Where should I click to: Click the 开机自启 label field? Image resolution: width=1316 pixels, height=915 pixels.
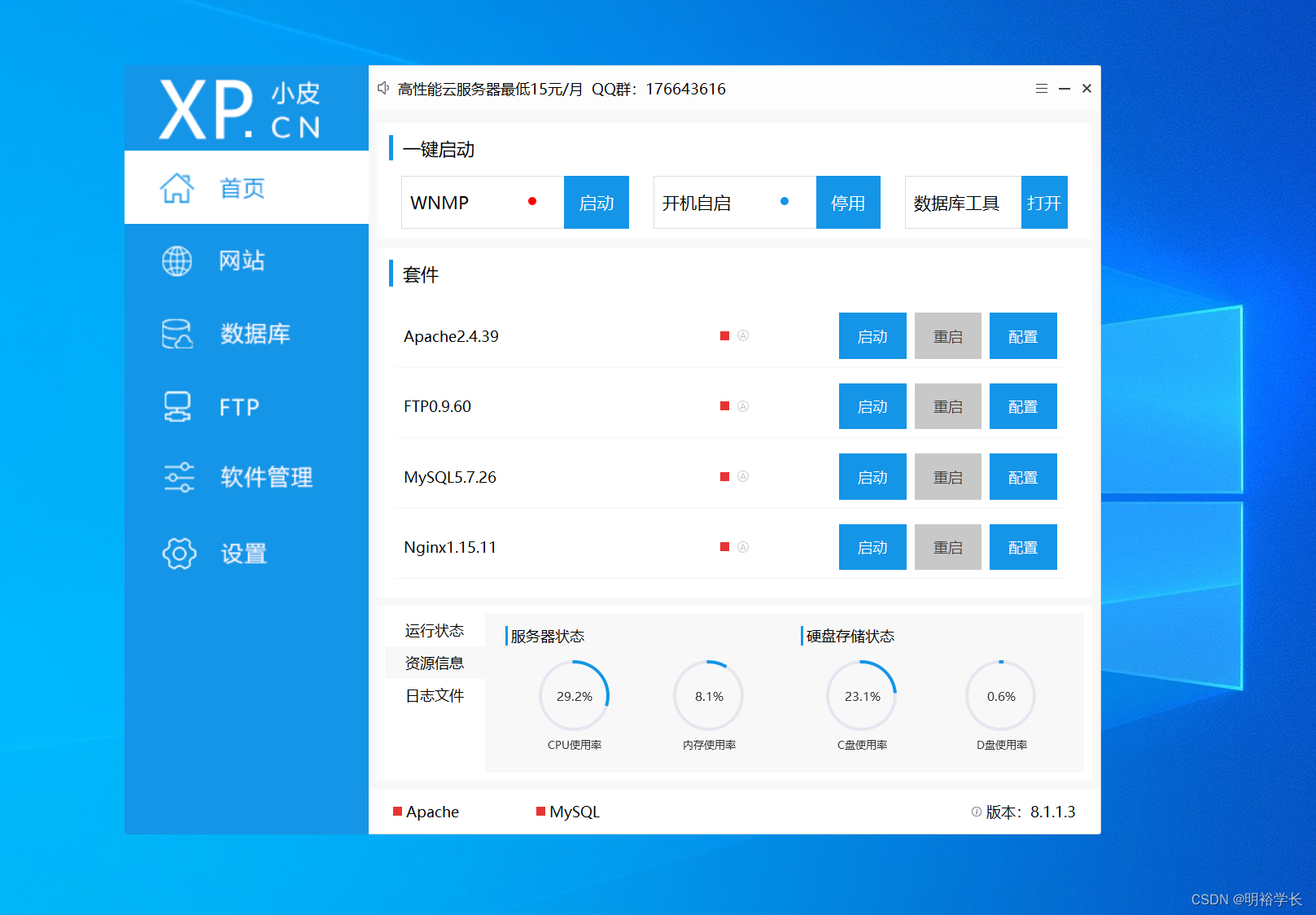735,203
